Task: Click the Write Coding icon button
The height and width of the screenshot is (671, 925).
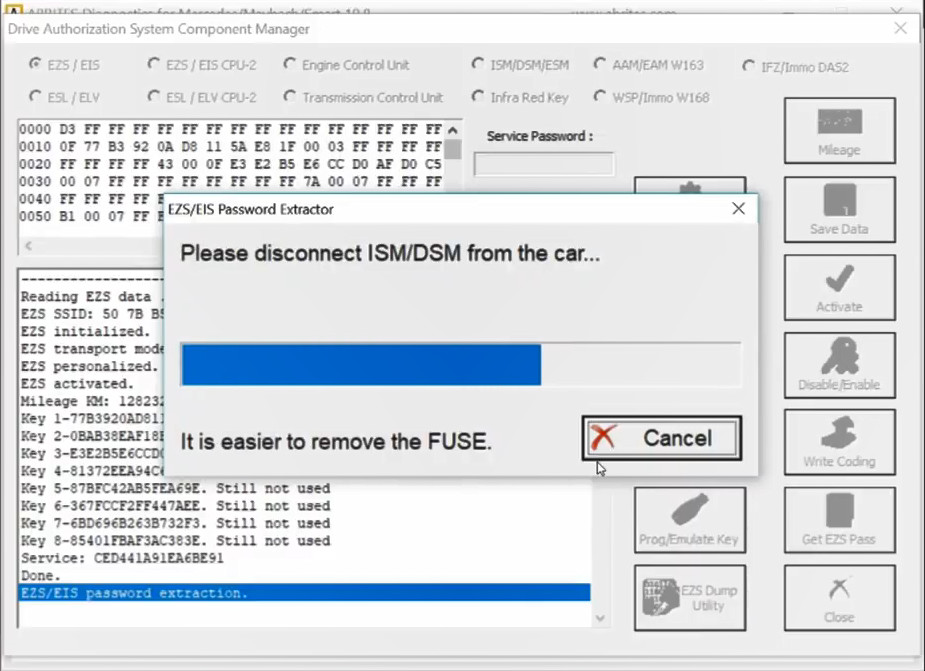Action: pyautogui.click(x=839, y=442)
